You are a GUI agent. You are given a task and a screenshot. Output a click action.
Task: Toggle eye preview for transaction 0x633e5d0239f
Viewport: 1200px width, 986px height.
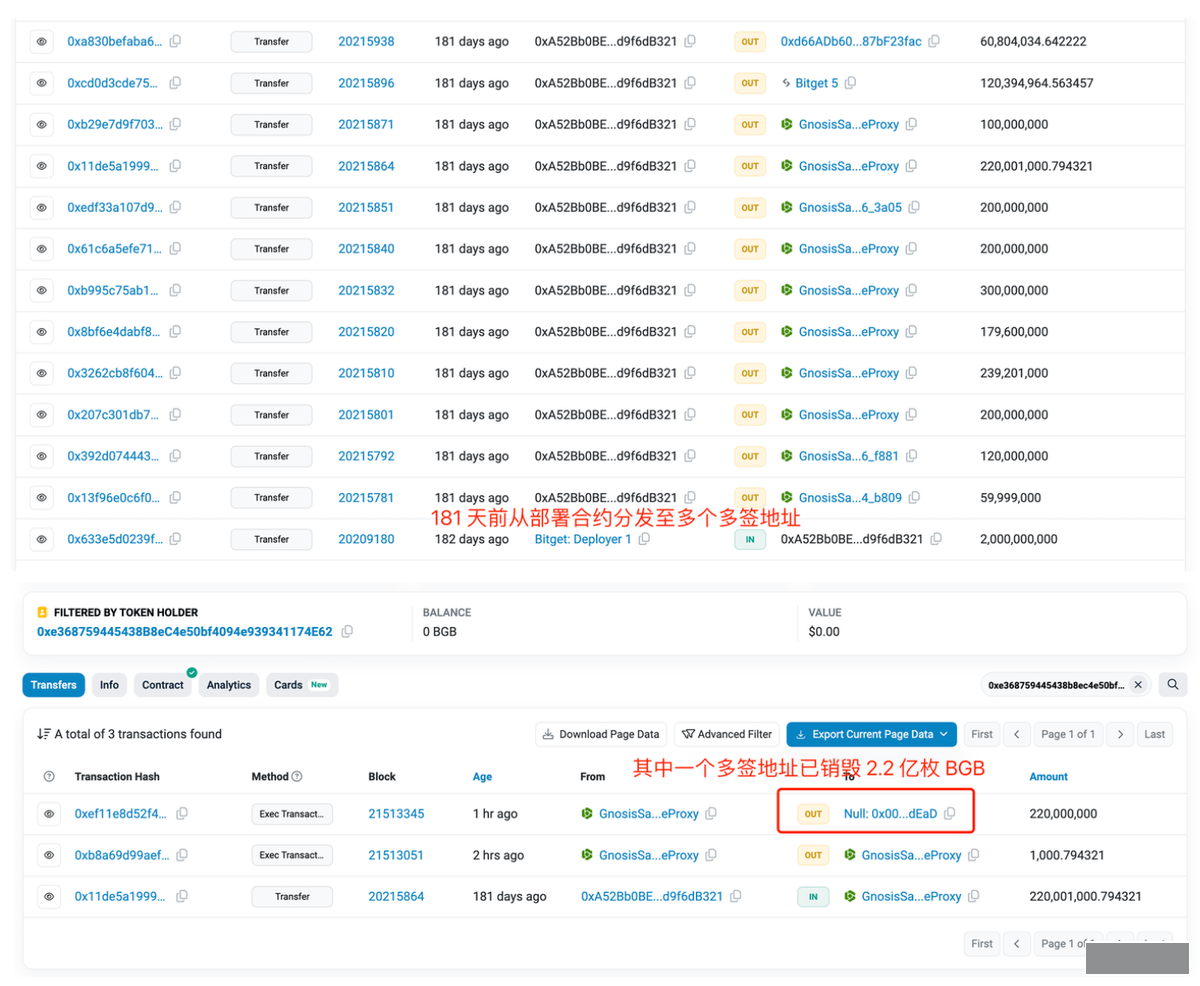point(42,539)
